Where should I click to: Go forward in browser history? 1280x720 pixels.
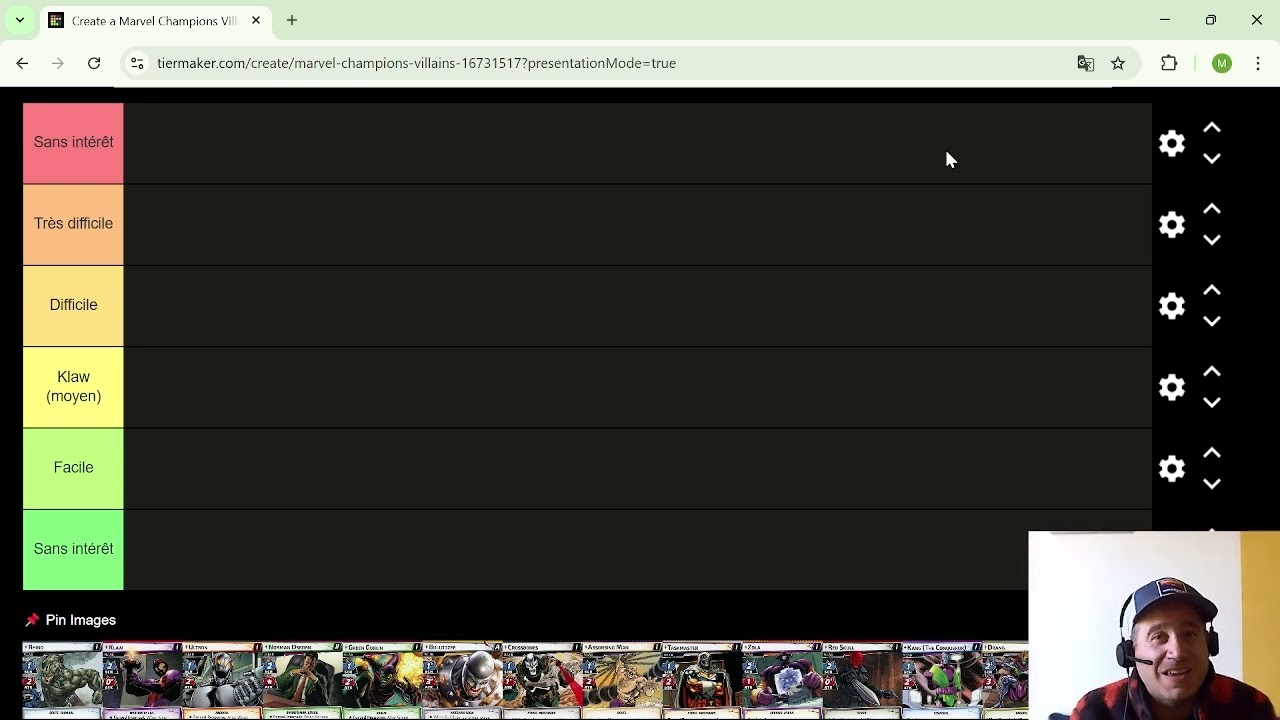click(58, 63)
